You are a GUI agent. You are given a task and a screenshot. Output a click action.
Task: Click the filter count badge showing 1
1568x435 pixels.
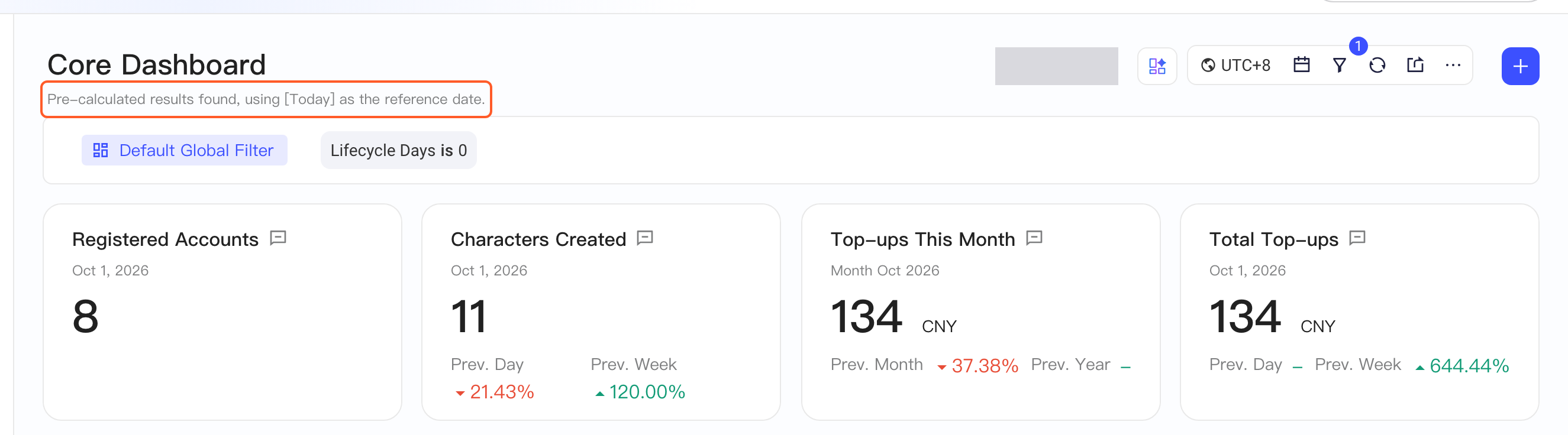tap(1358, 46)
